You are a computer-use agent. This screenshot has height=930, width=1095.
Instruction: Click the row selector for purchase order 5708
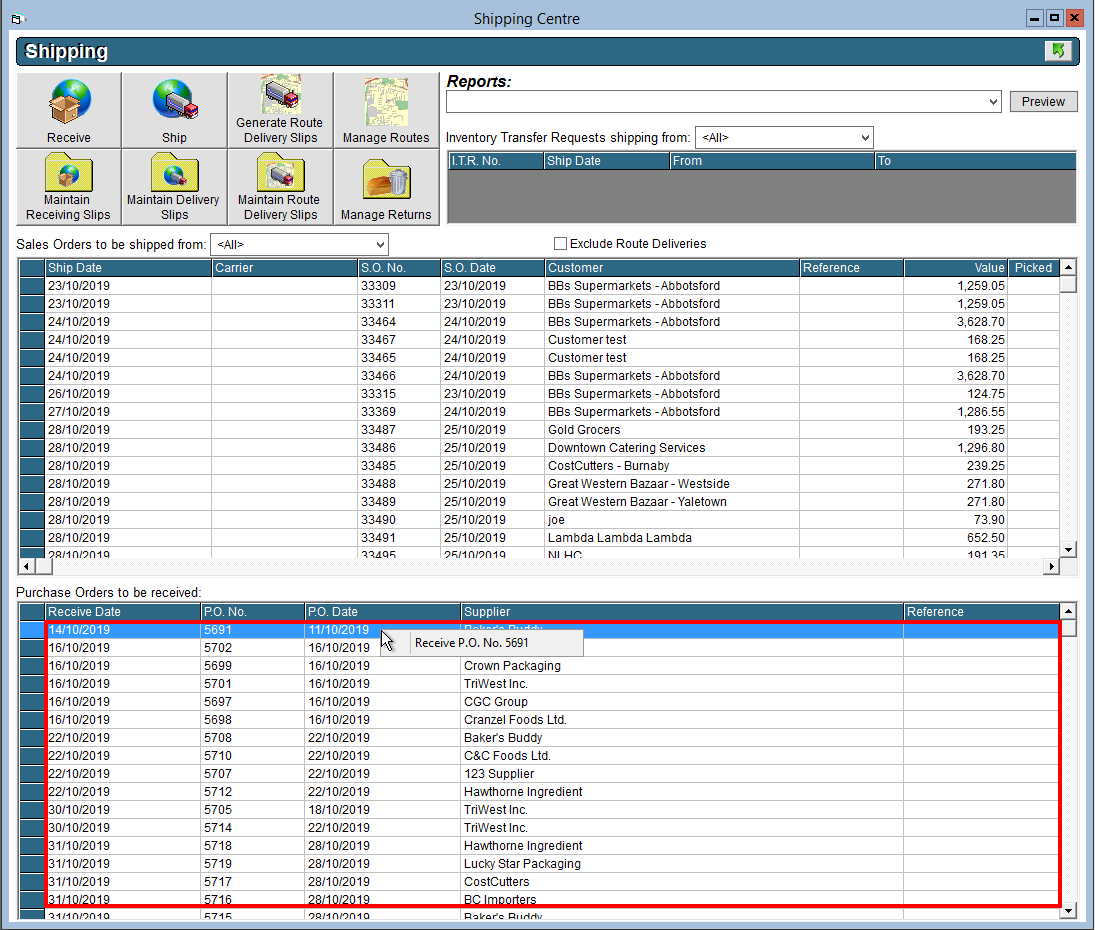31,738
